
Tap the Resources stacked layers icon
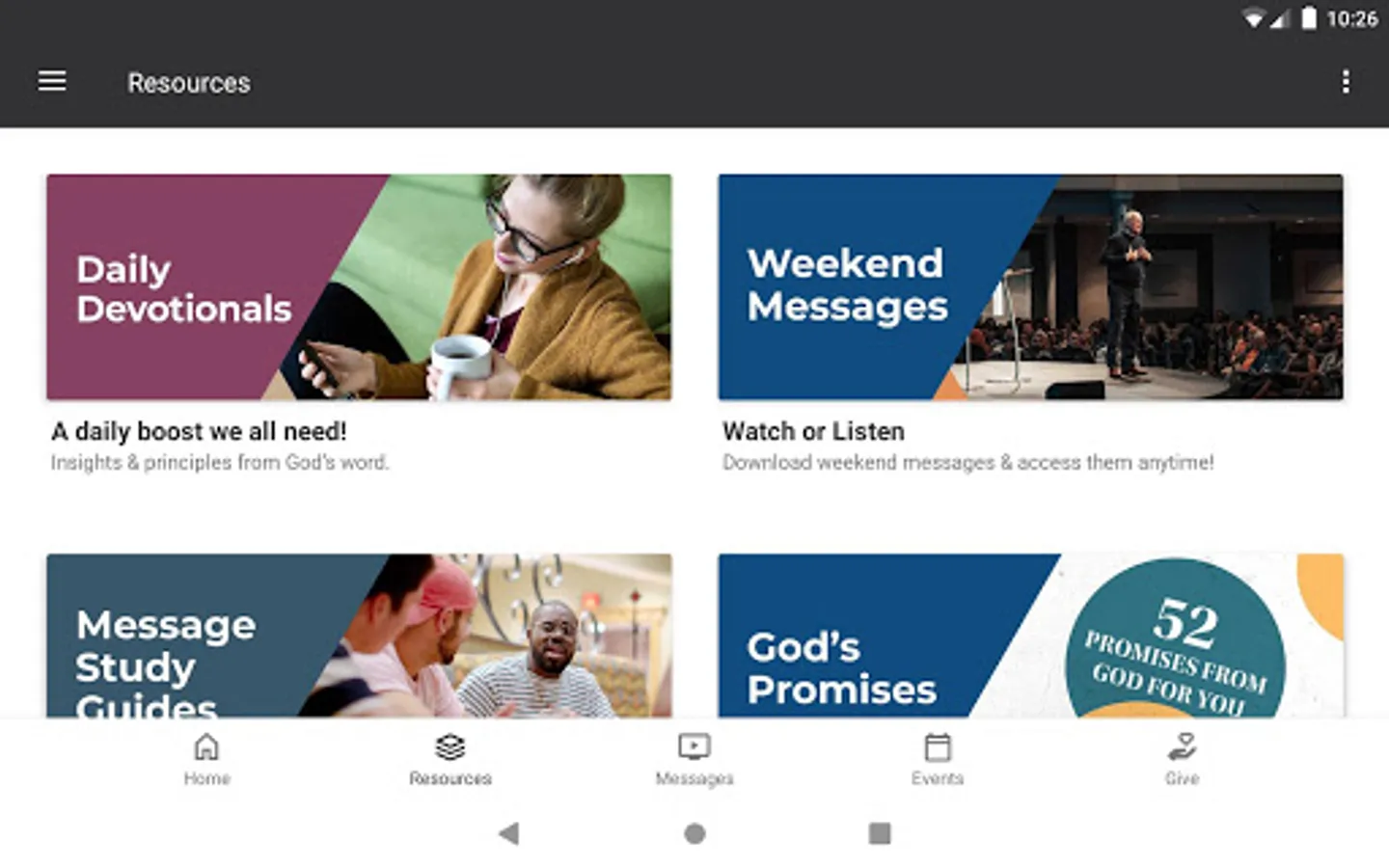(x=450, y=747)
